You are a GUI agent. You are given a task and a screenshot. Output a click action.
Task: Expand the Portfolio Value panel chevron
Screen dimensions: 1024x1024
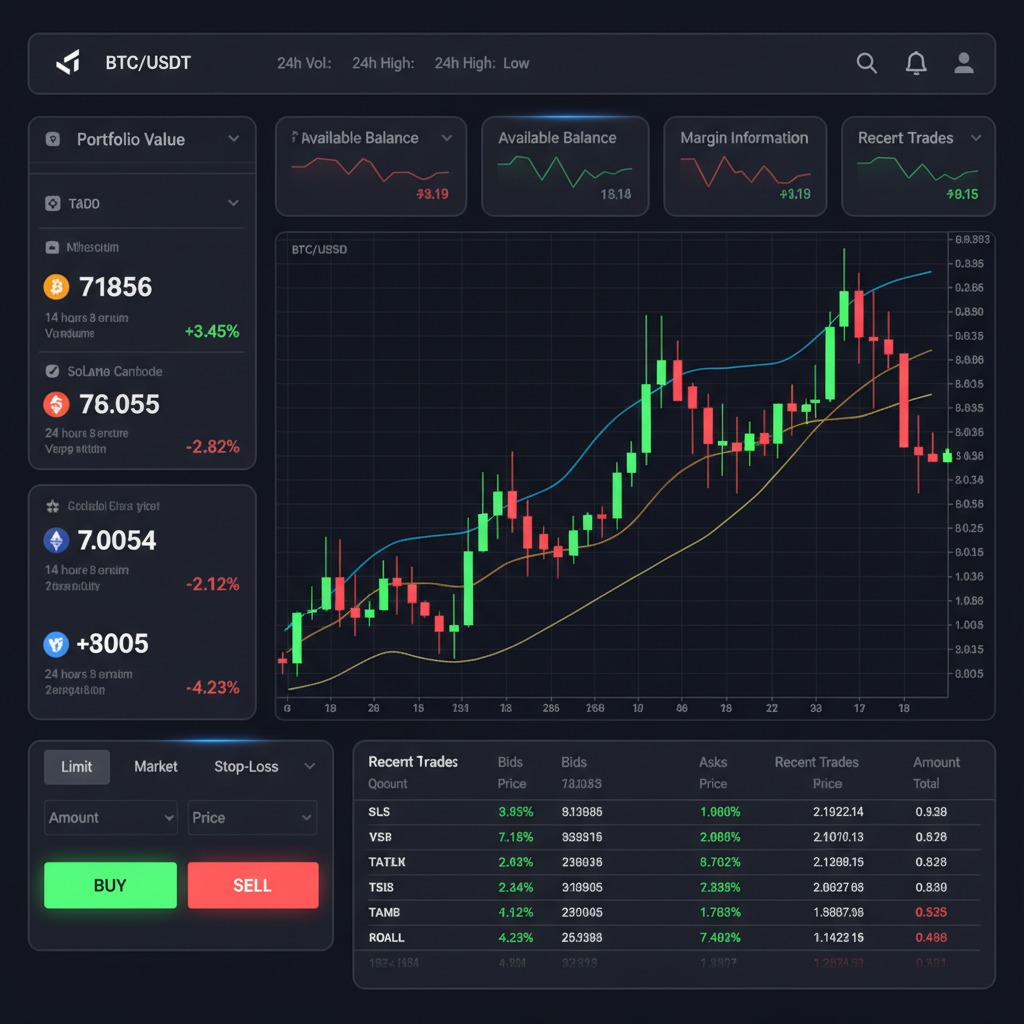pos(234,138)
